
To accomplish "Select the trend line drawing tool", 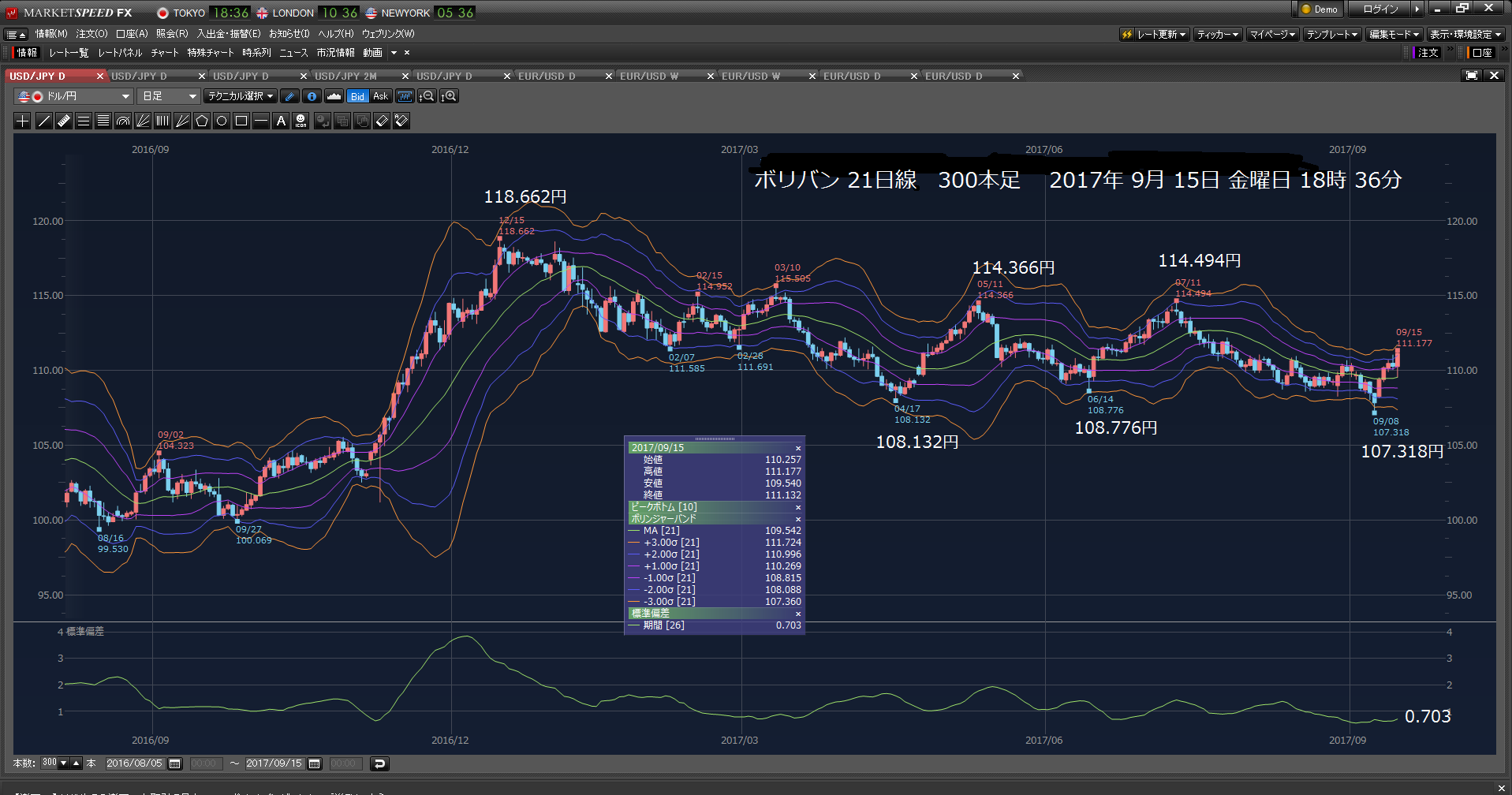I will 44,121.
